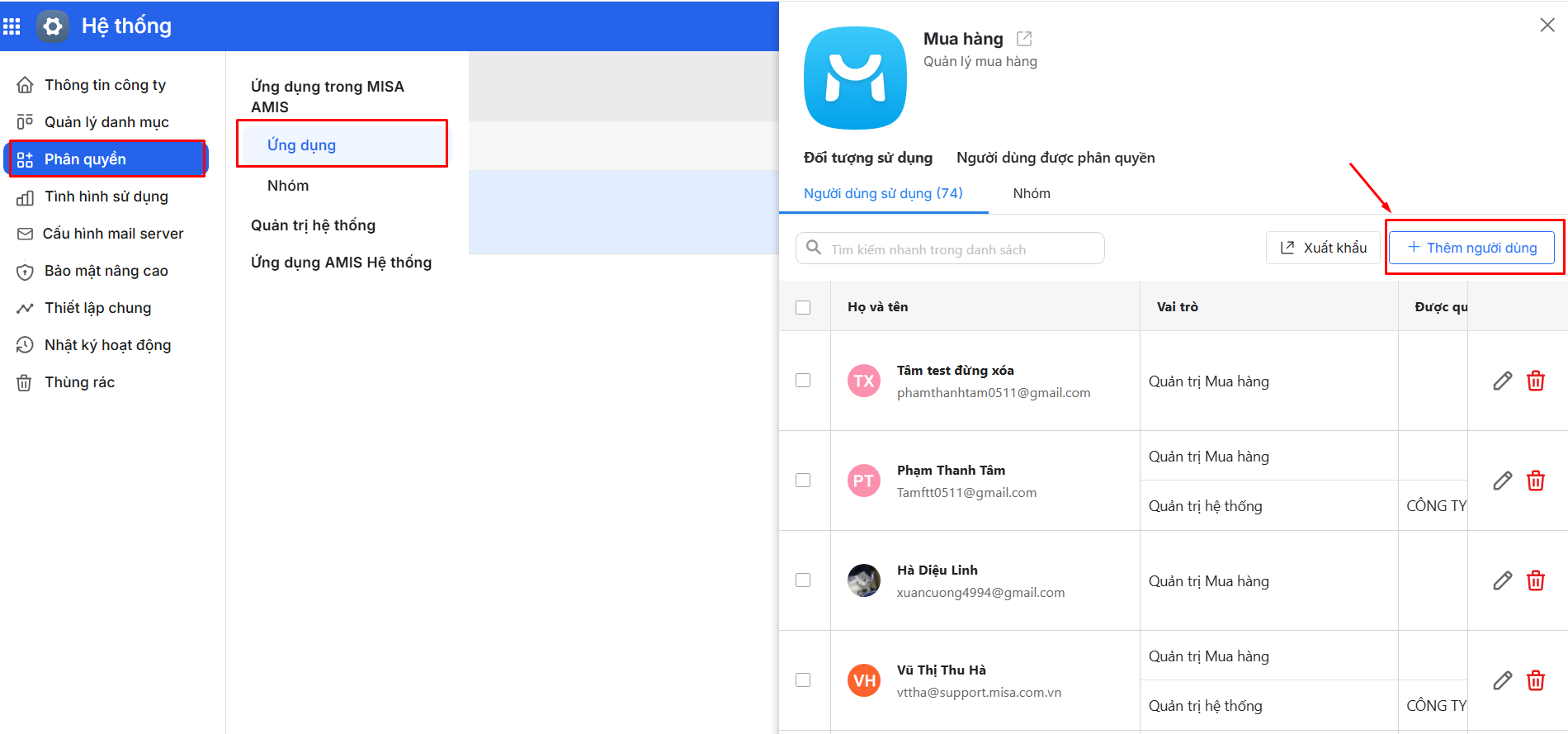Click the PT avatar of Phạm Thanh Tâm
This screenshot has height=734, width=1568.
pos(864,481)
